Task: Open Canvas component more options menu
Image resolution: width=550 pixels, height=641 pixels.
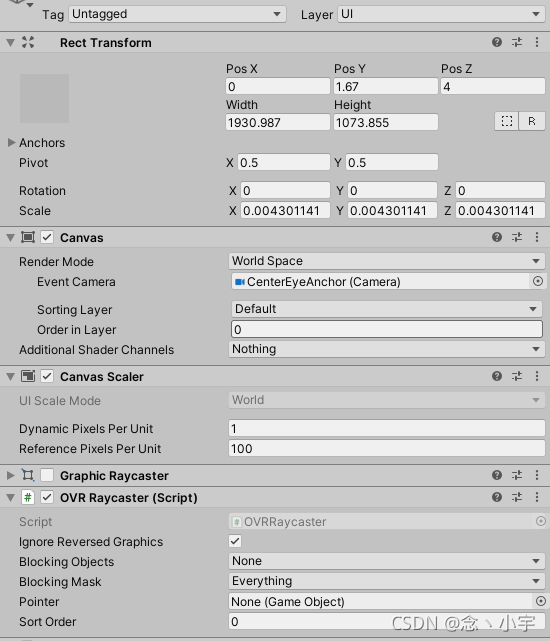Action: coord(537,237)
